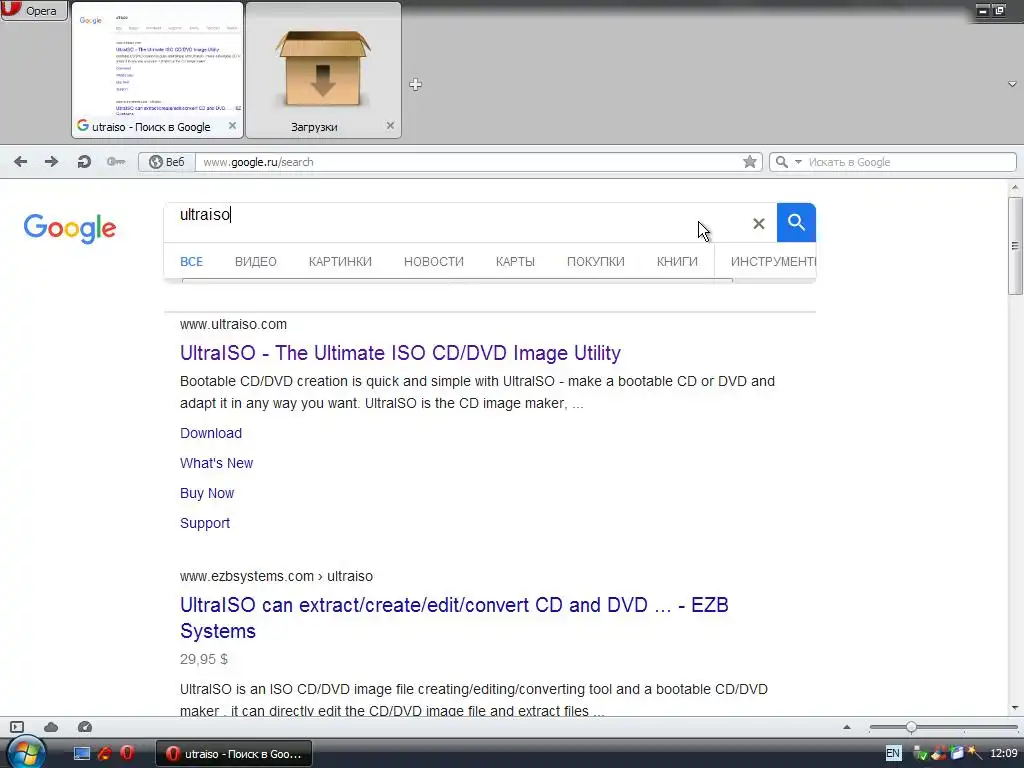This screenshot has height=768, width=1024.
Task: Open the Support sitelink
Action: (x=205, y=524)
